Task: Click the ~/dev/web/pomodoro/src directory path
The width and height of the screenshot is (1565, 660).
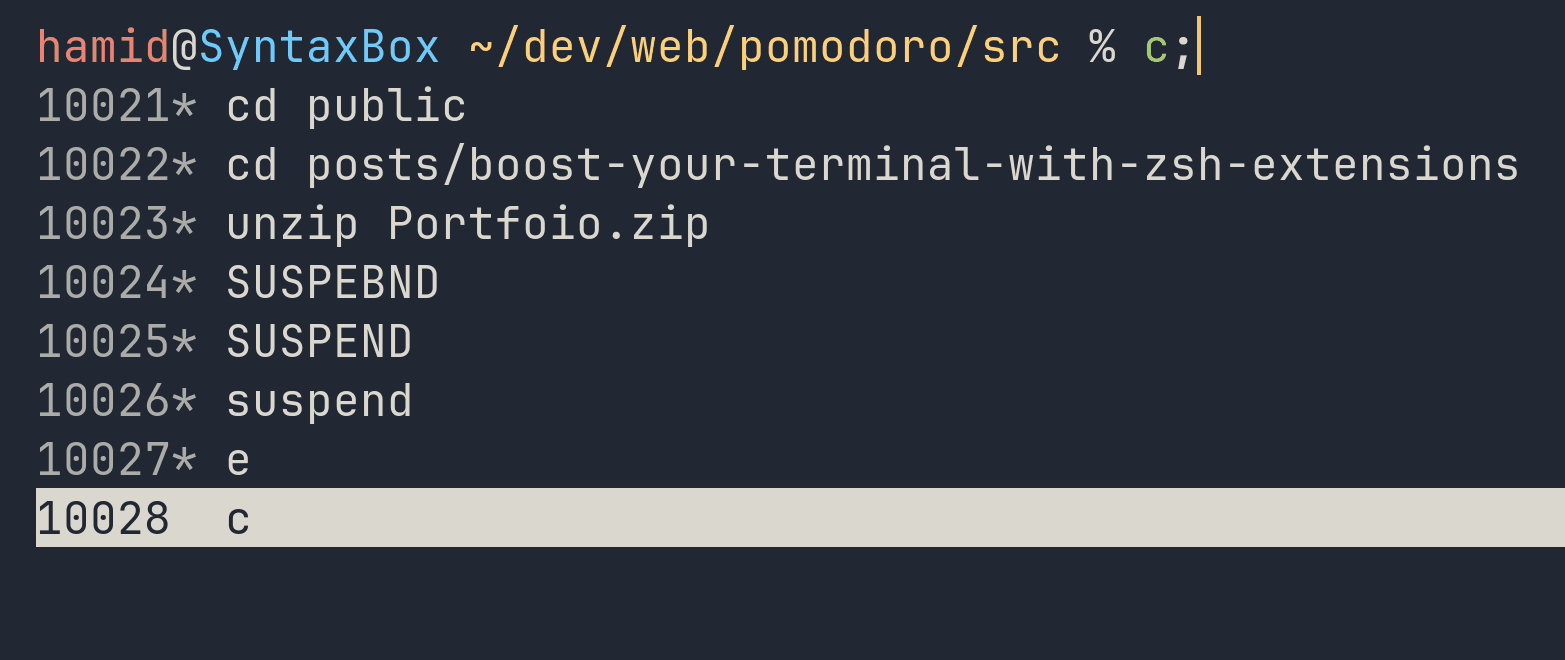Action: (x=764, y=47)
